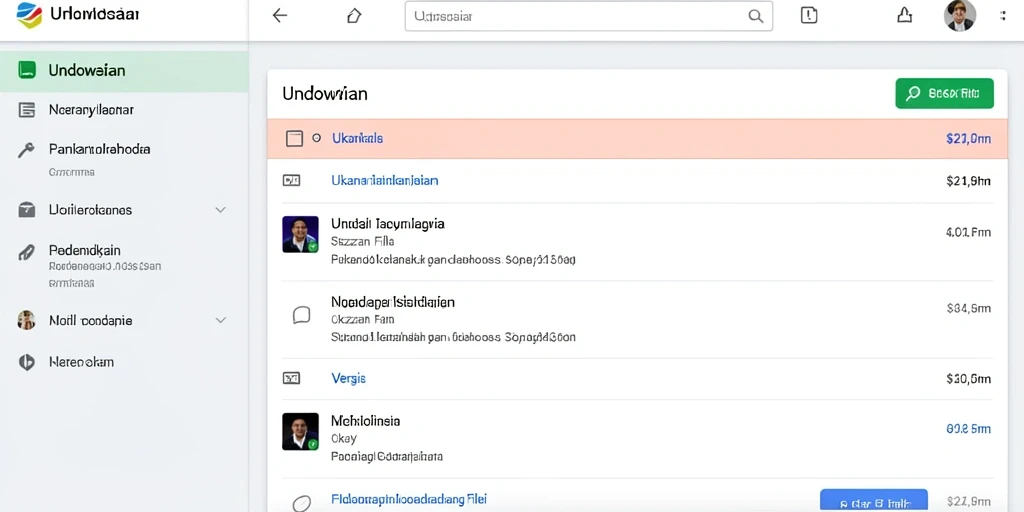Click the blue button in the bottom row
This screenshot has height=512, width=1024.
(874, 500)
